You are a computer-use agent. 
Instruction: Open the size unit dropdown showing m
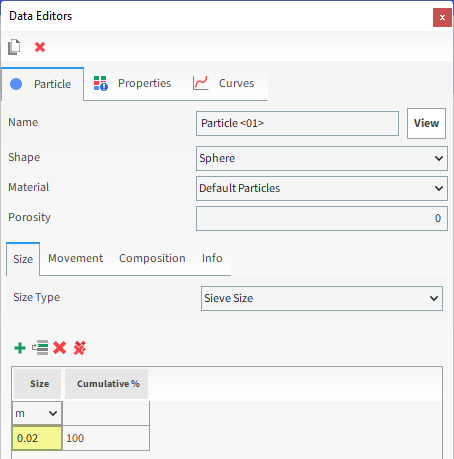click(37, 413)
